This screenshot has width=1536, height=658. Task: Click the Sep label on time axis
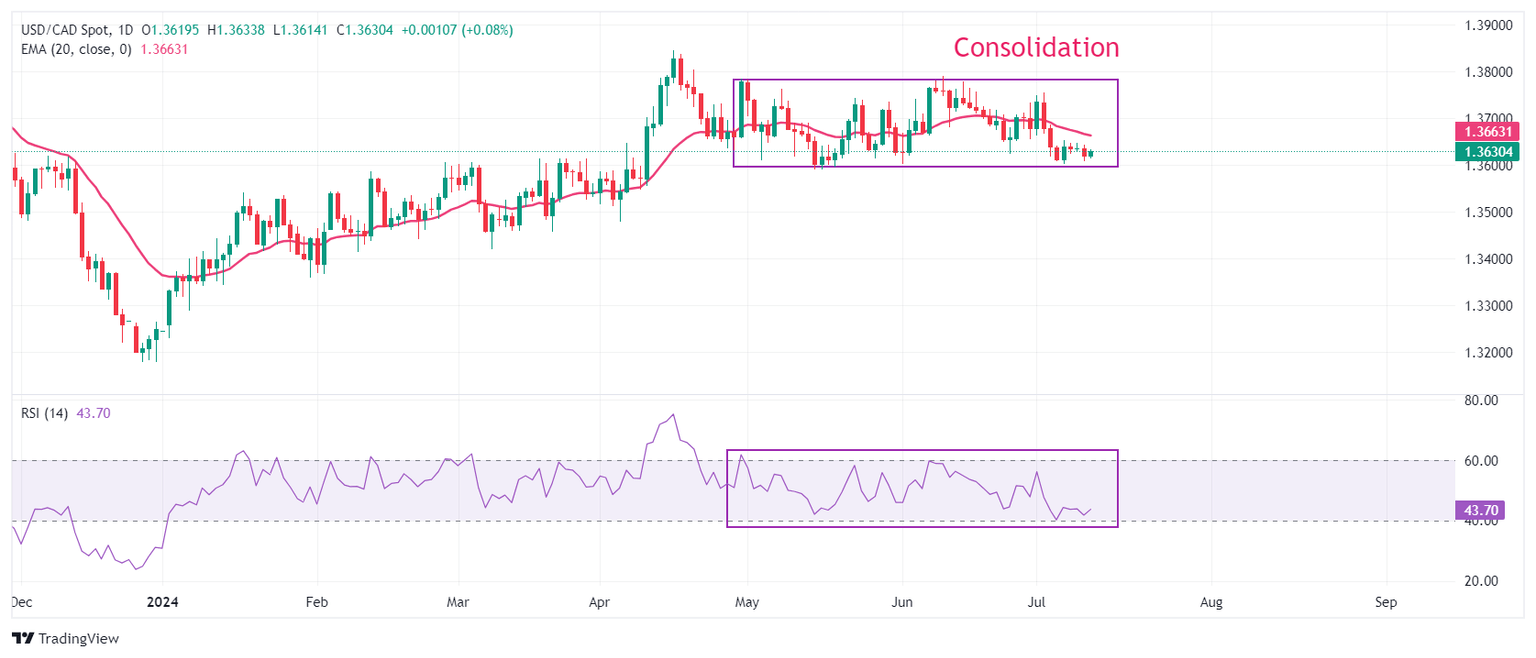click(x=1386, y=603)
